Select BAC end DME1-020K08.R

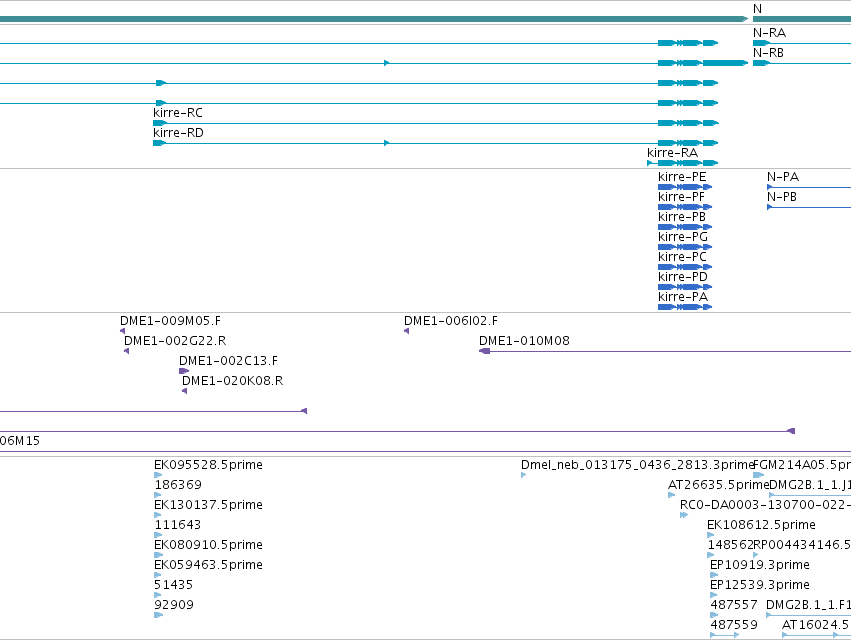185,391
